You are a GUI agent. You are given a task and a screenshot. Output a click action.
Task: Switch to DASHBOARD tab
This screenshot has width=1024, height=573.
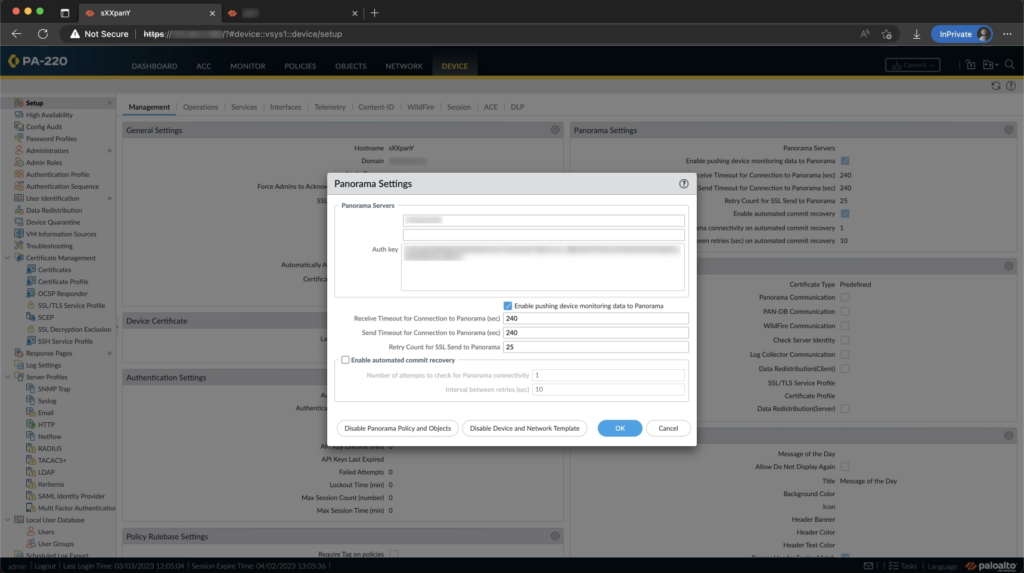pos(154,66)
